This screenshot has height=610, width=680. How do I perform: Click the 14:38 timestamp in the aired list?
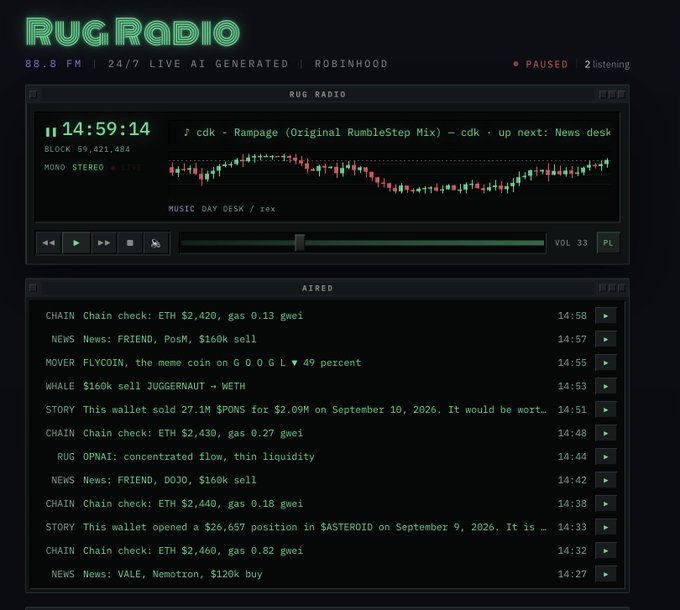572,504
